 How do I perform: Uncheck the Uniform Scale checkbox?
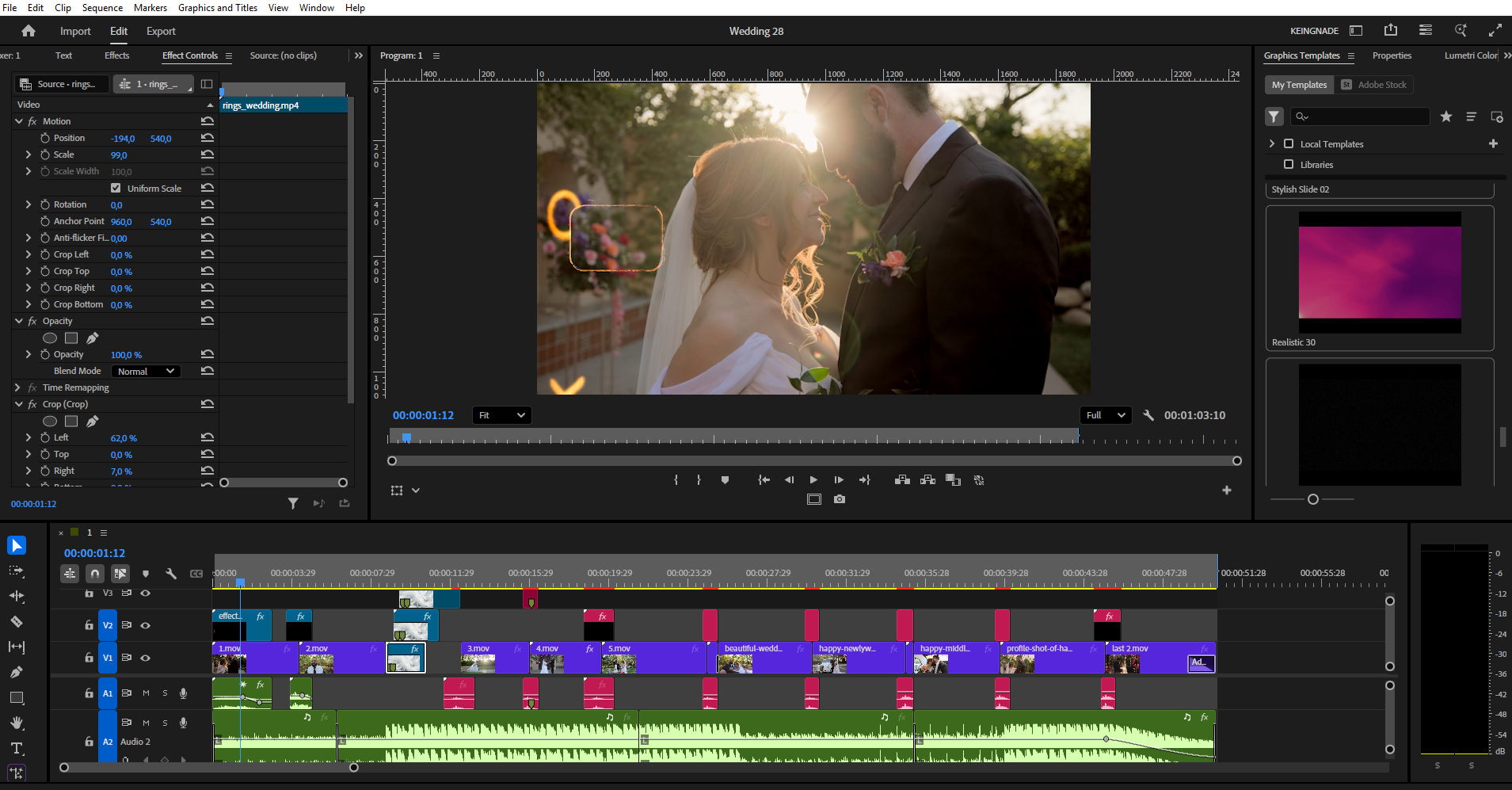116,188
